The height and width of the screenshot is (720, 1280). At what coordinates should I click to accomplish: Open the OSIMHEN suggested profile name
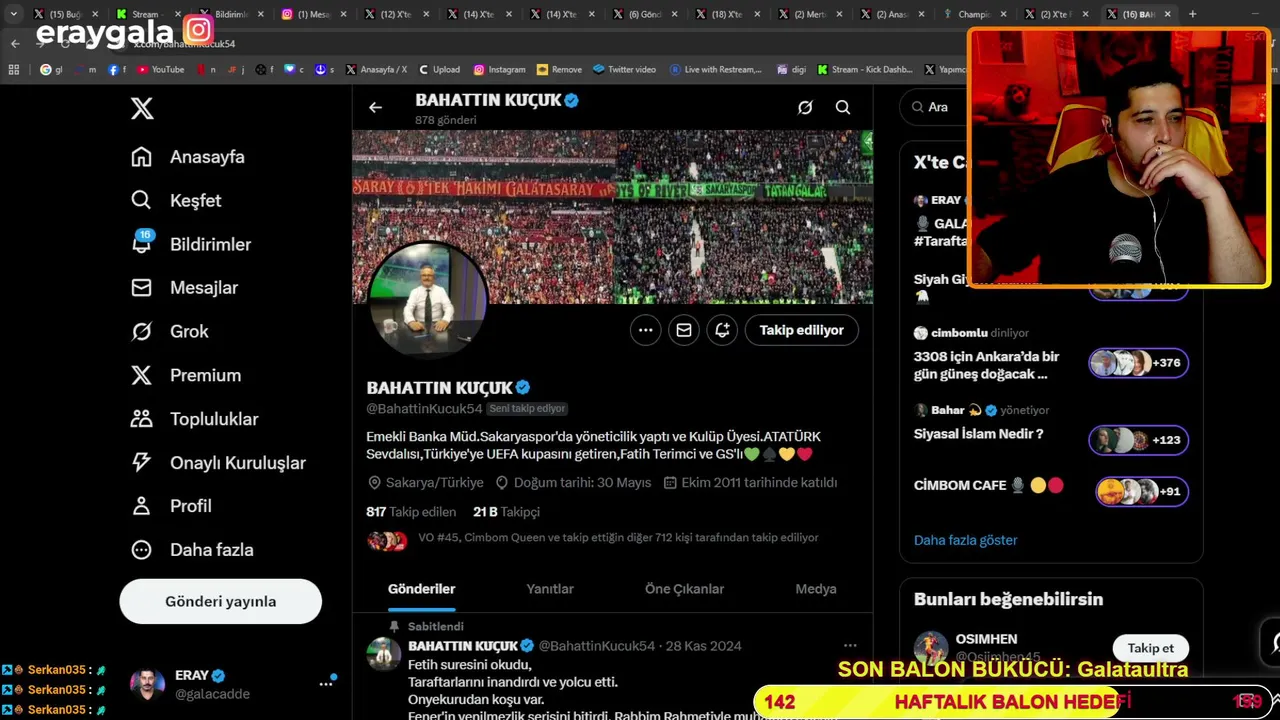click(x=986, y=639)
